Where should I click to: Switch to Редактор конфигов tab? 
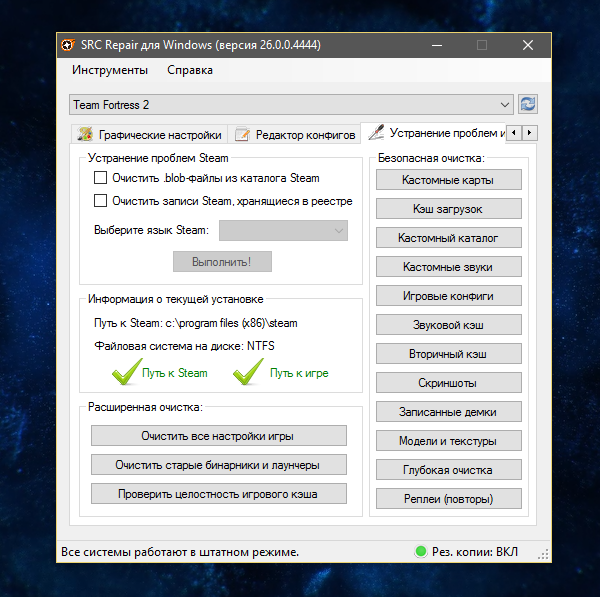point(295,135)
